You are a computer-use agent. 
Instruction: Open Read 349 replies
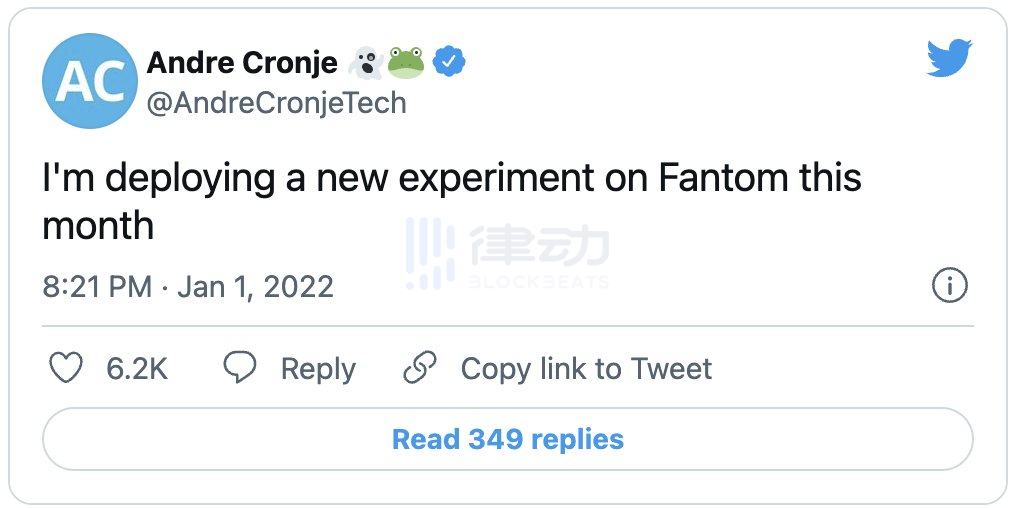[x=508, y=439]
